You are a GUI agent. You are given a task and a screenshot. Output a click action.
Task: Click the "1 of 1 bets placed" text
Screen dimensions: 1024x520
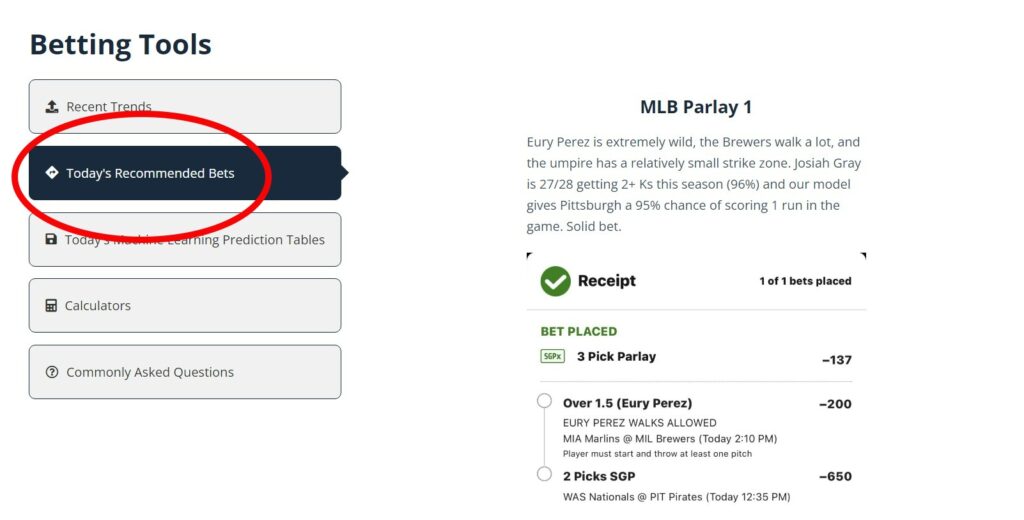(x=805, y=281)
